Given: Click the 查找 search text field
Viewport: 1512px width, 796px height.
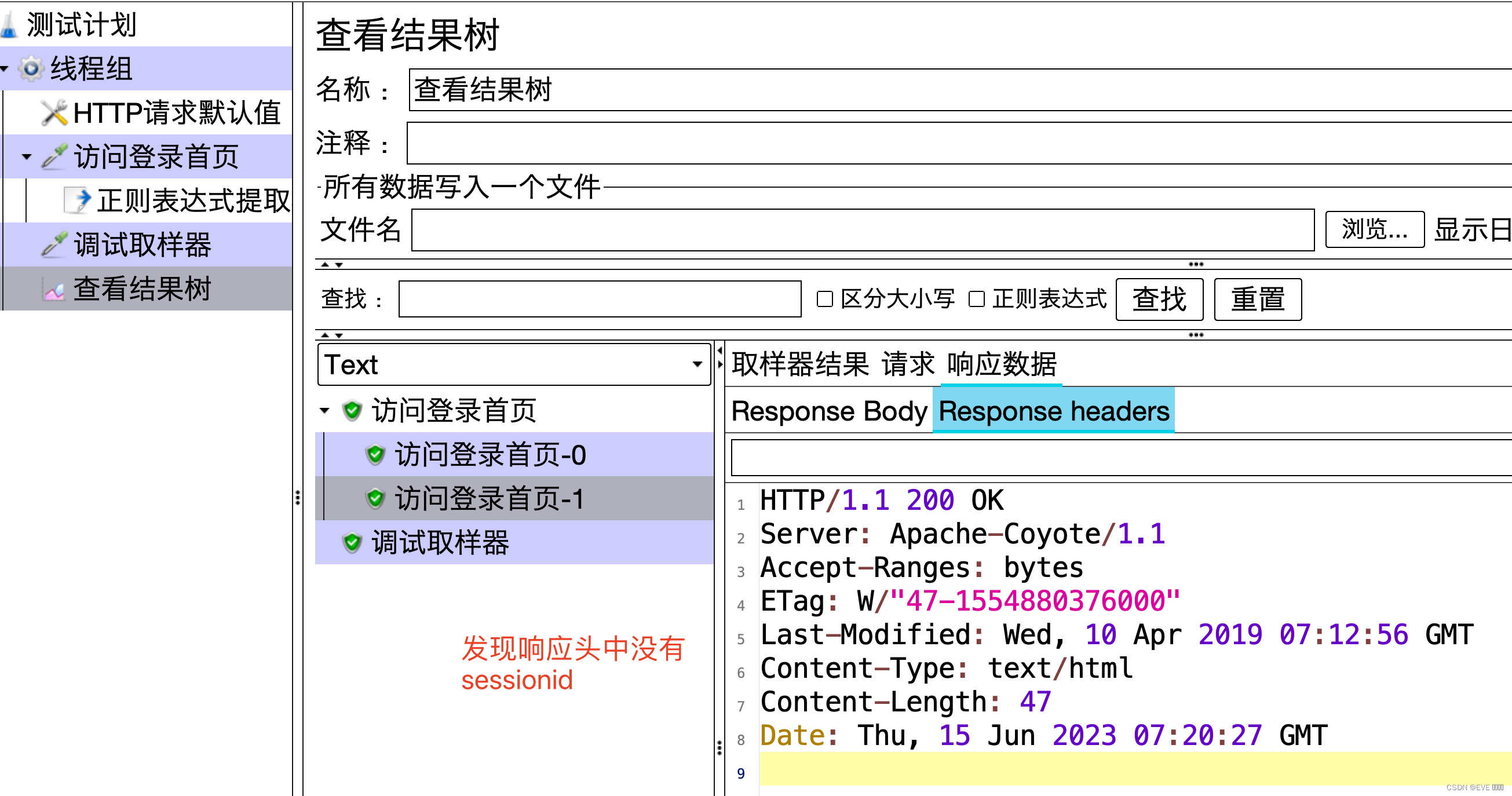Looking at the screenshot, I should [600, 300].
